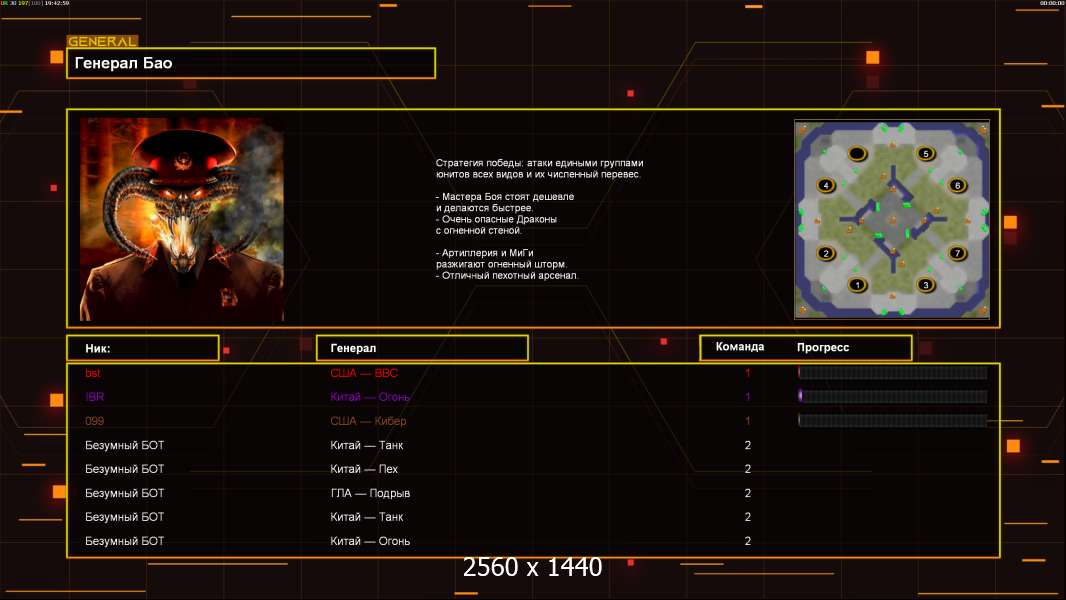
Task: Click player bst's loading progress bar
Action: [x=892, y=373]
